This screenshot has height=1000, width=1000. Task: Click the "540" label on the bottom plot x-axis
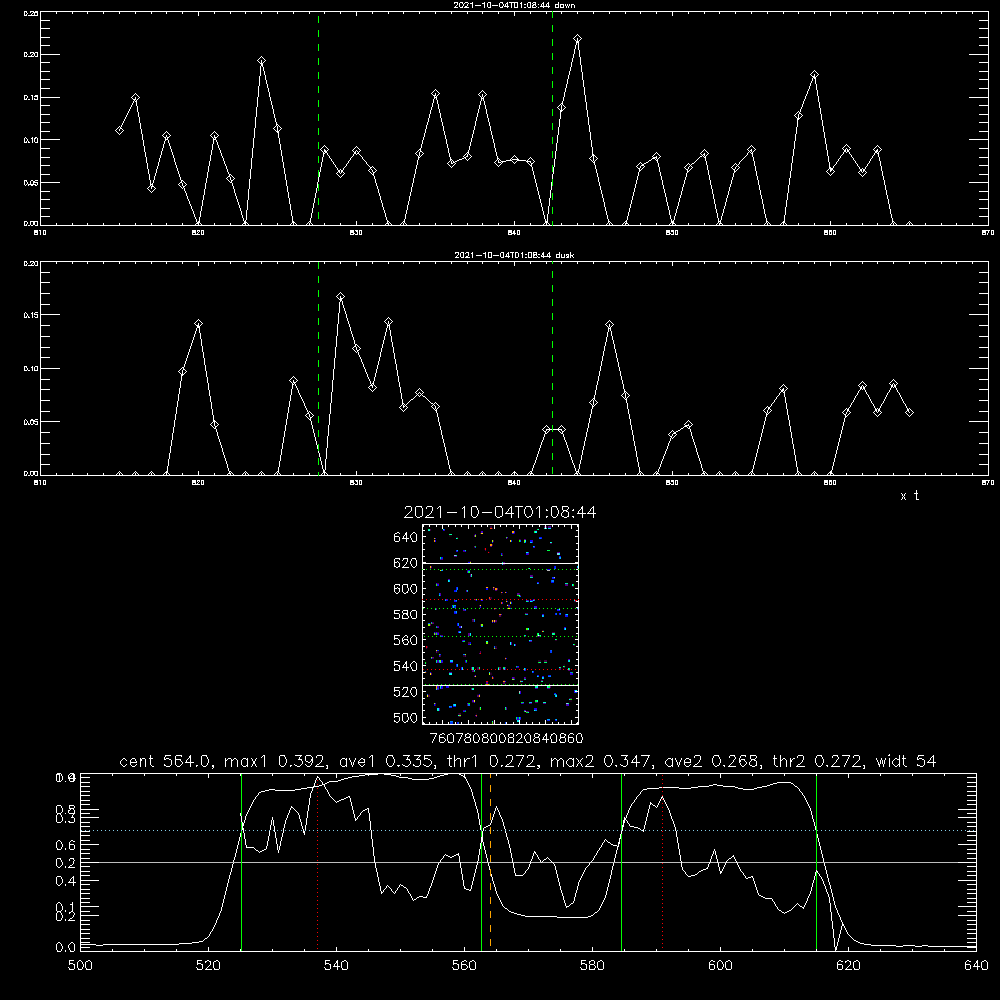tap(336, 966)
